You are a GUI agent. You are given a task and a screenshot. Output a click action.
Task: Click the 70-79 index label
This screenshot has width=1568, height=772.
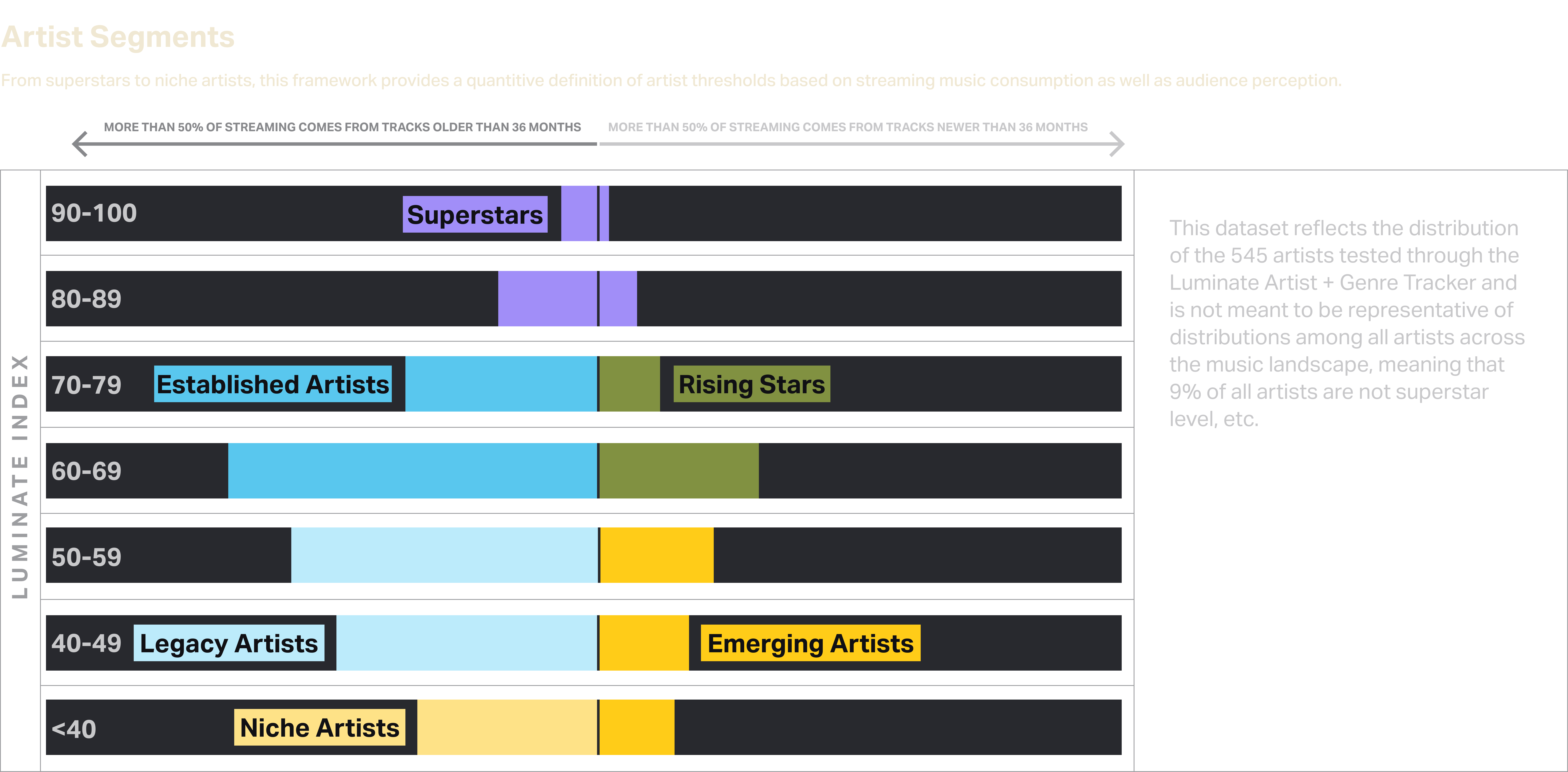[86, 385]
